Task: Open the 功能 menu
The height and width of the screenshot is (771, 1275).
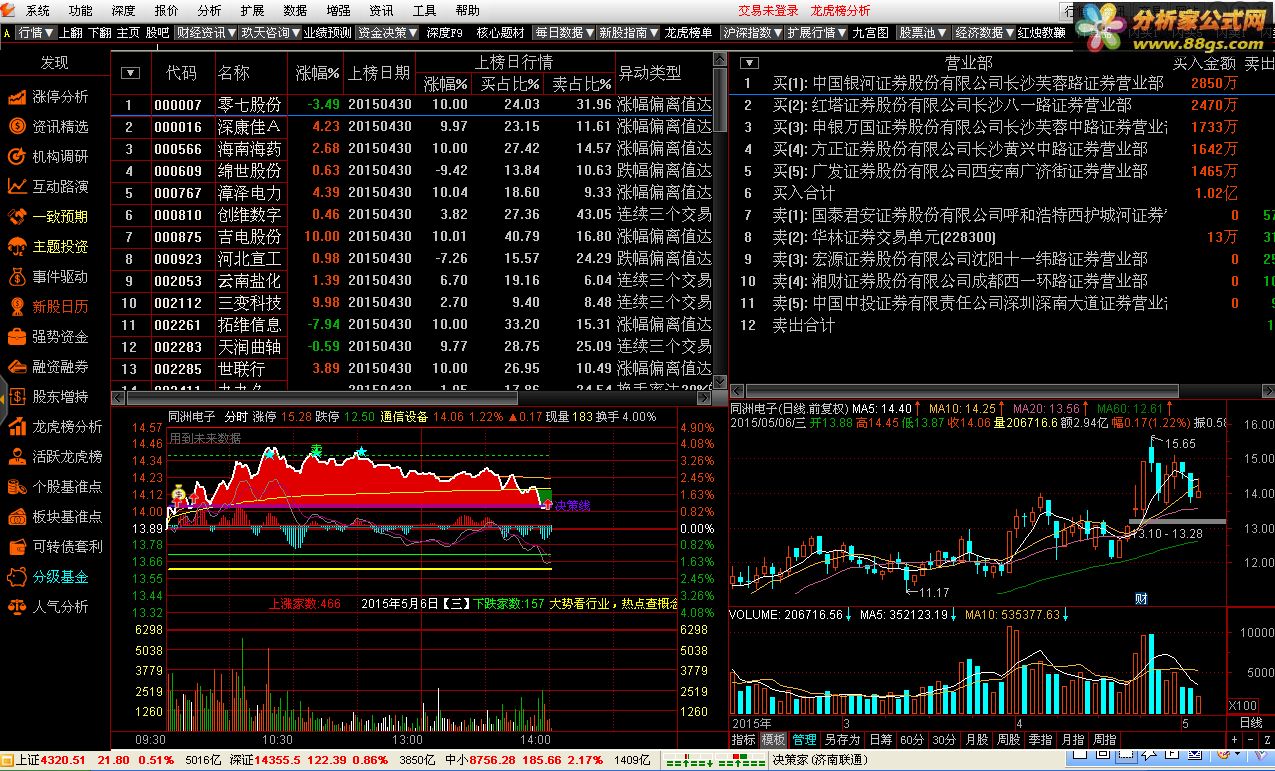Action: (80, 11)
